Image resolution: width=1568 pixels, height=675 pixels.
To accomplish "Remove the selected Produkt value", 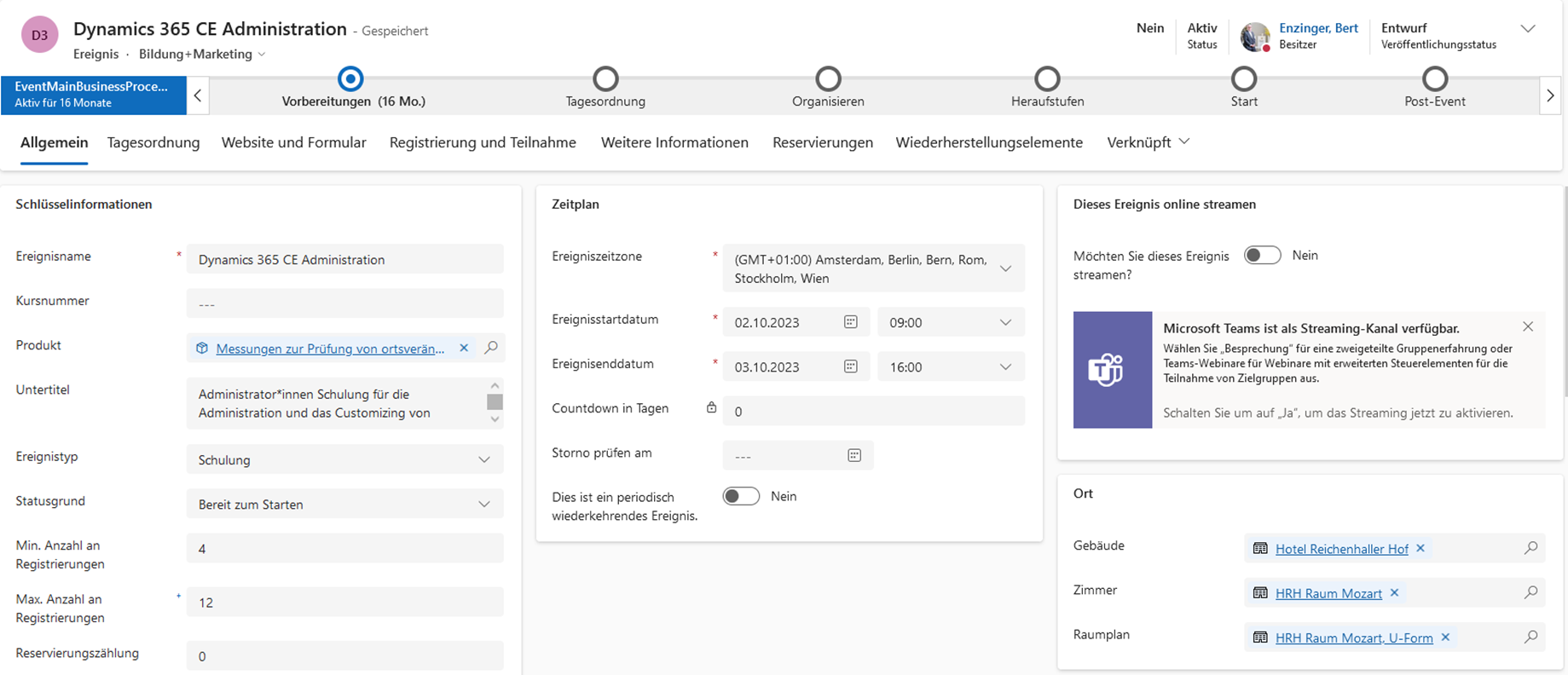I will (464, 348).
